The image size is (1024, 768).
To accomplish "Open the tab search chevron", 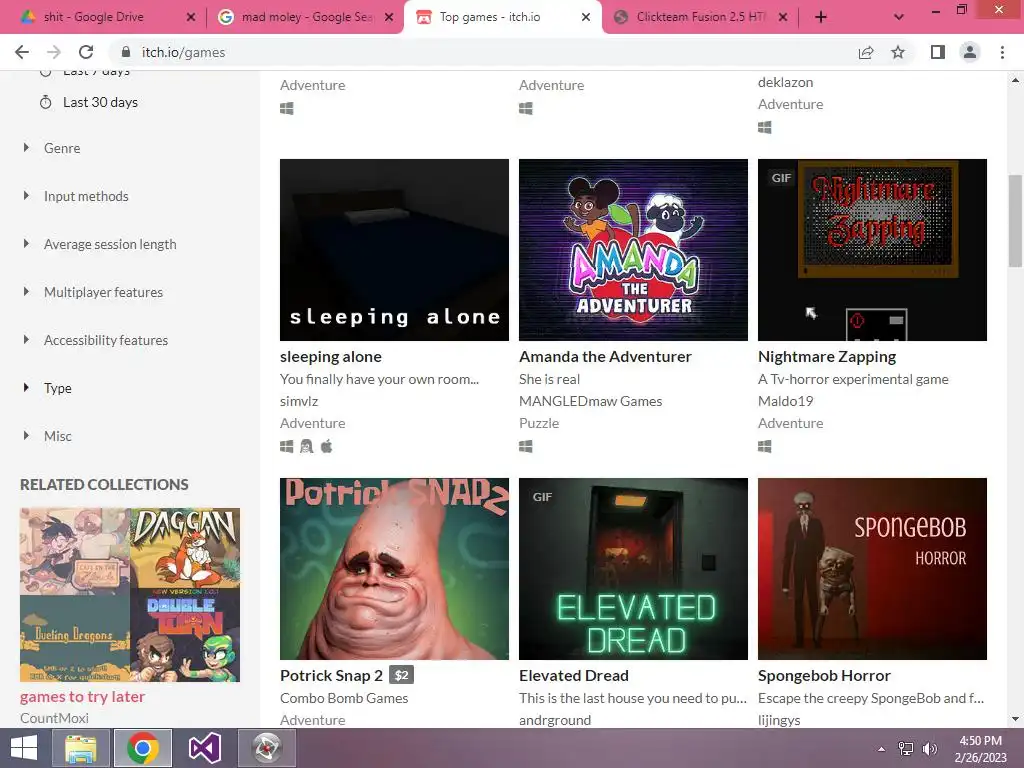I will [899, 18].
